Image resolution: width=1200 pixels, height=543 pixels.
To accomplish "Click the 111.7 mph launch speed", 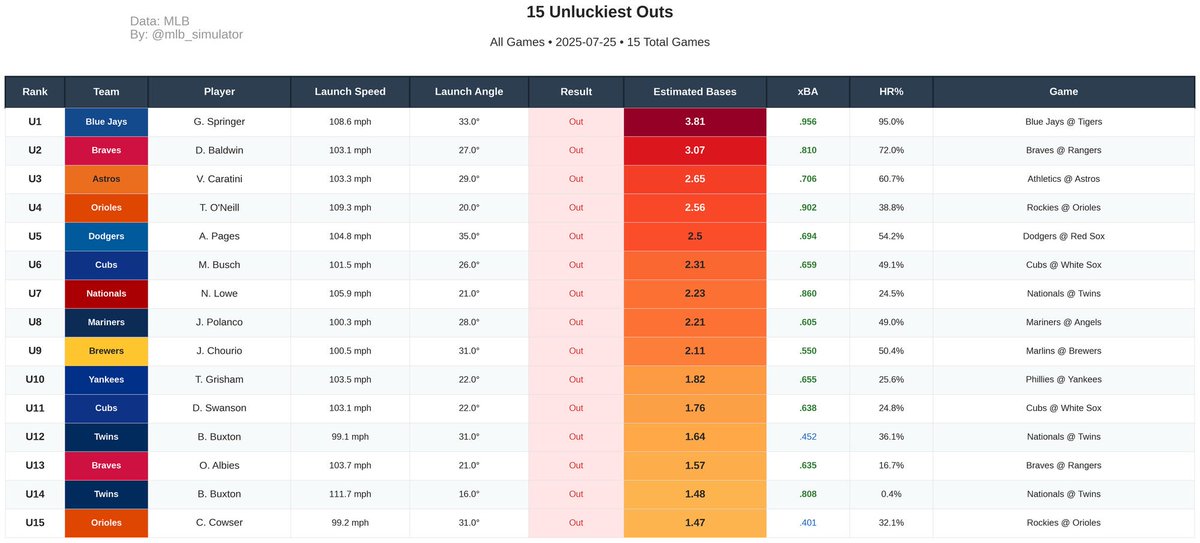I will coord(350,494).
